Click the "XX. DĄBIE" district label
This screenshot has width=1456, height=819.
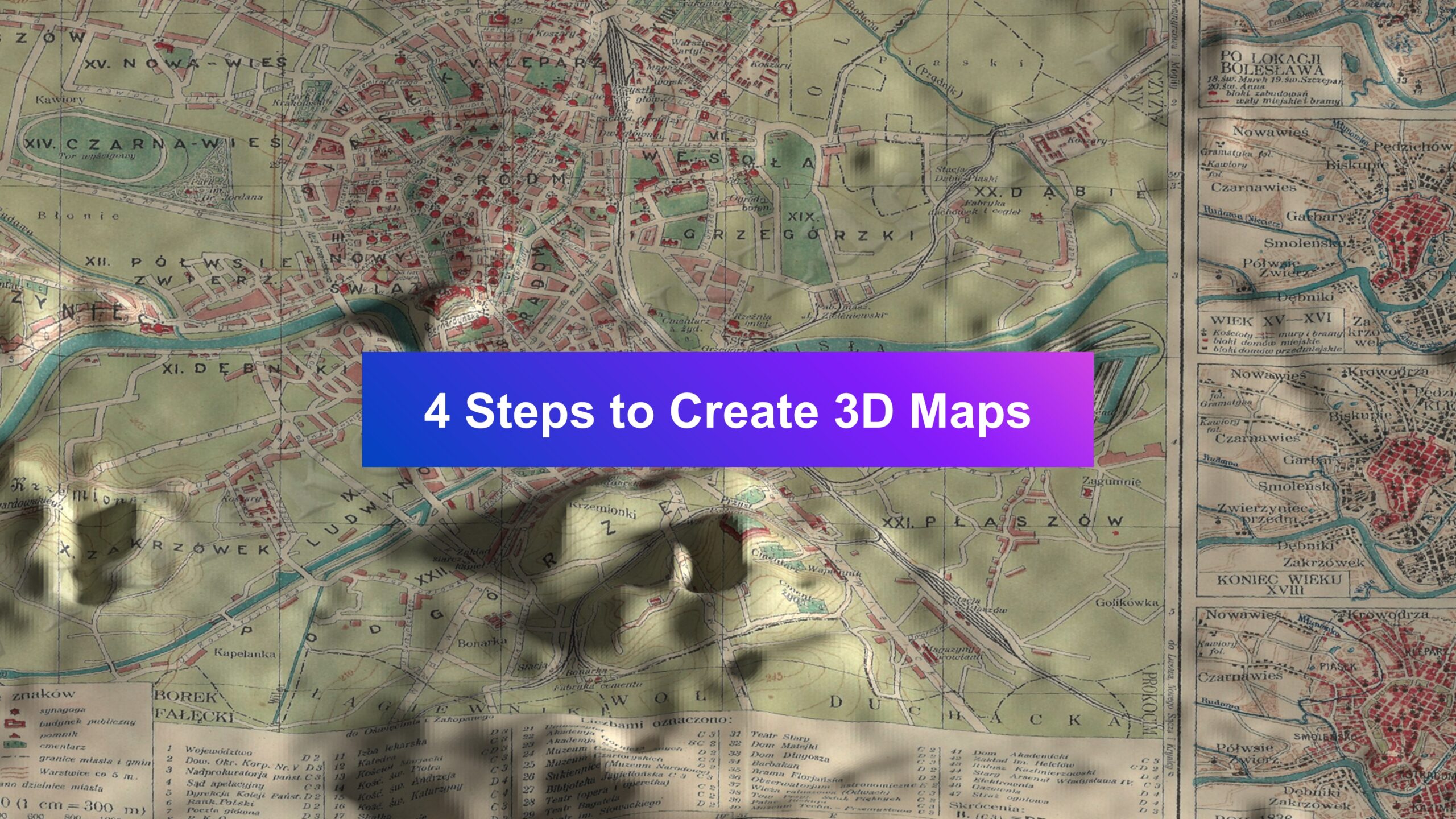tap(1061, 193)
